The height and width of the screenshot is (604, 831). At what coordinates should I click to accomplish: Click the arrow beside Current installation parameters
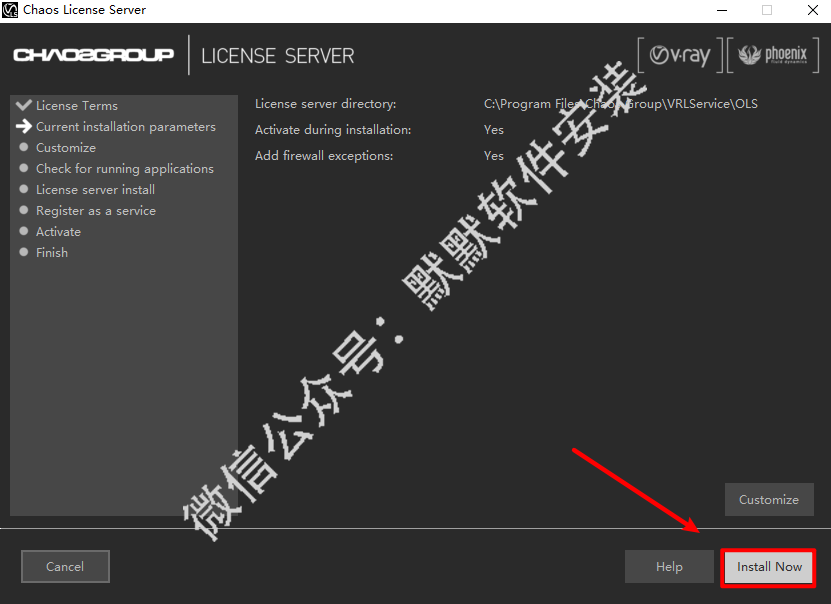tap(24, 127)
